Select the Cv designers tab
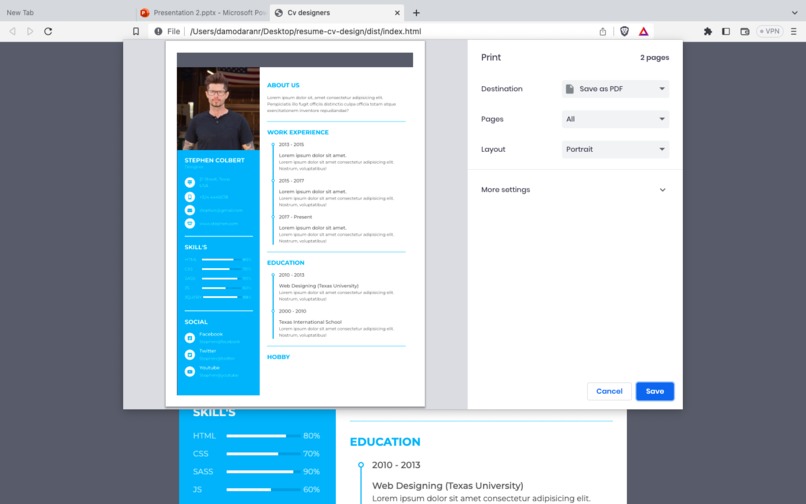The height and width of the screenshot is (504, 806). click(x=337, y=12)
